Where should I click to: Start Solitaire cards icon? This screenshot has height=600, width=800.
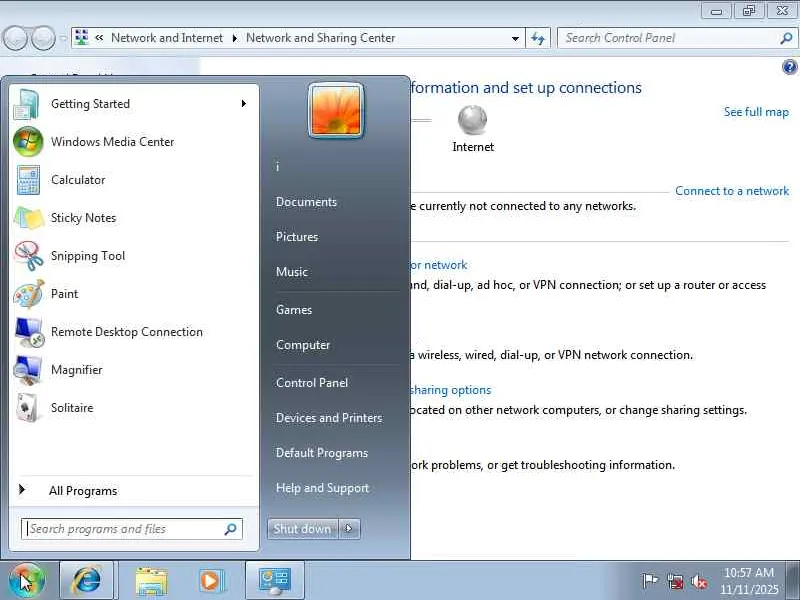28,408
